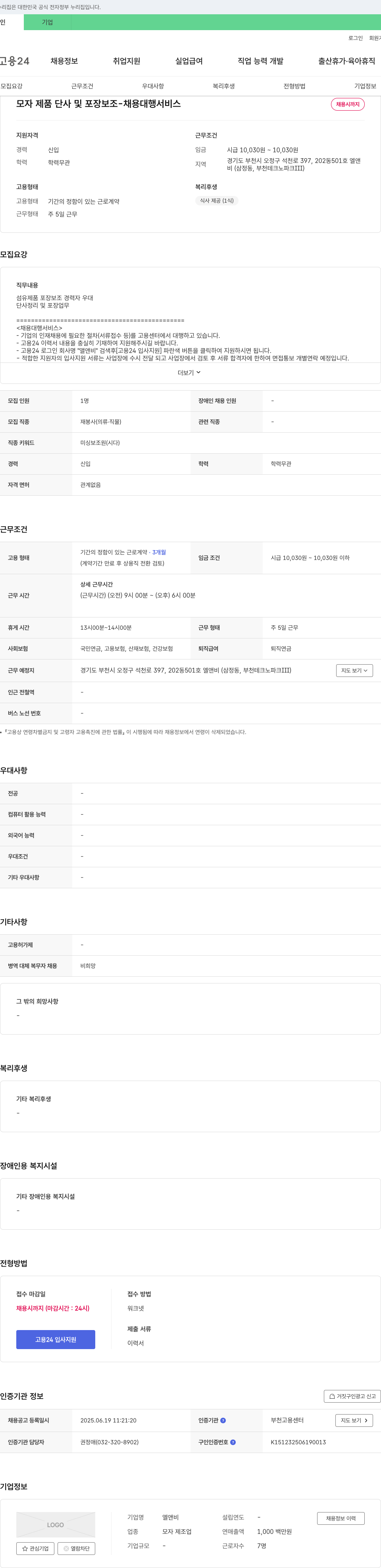
Task: Jump to the 복리후생 section tab
Action: click(x=224, y=86)
